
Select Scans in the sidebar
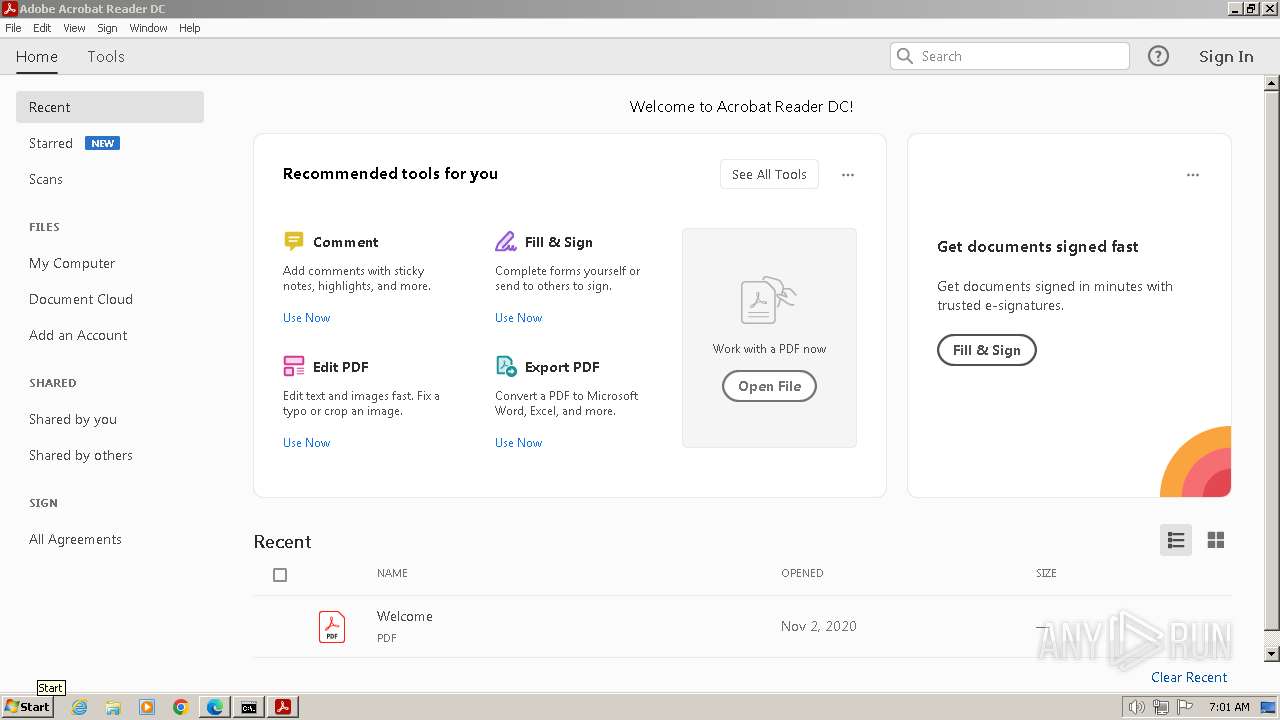[46, 179]
